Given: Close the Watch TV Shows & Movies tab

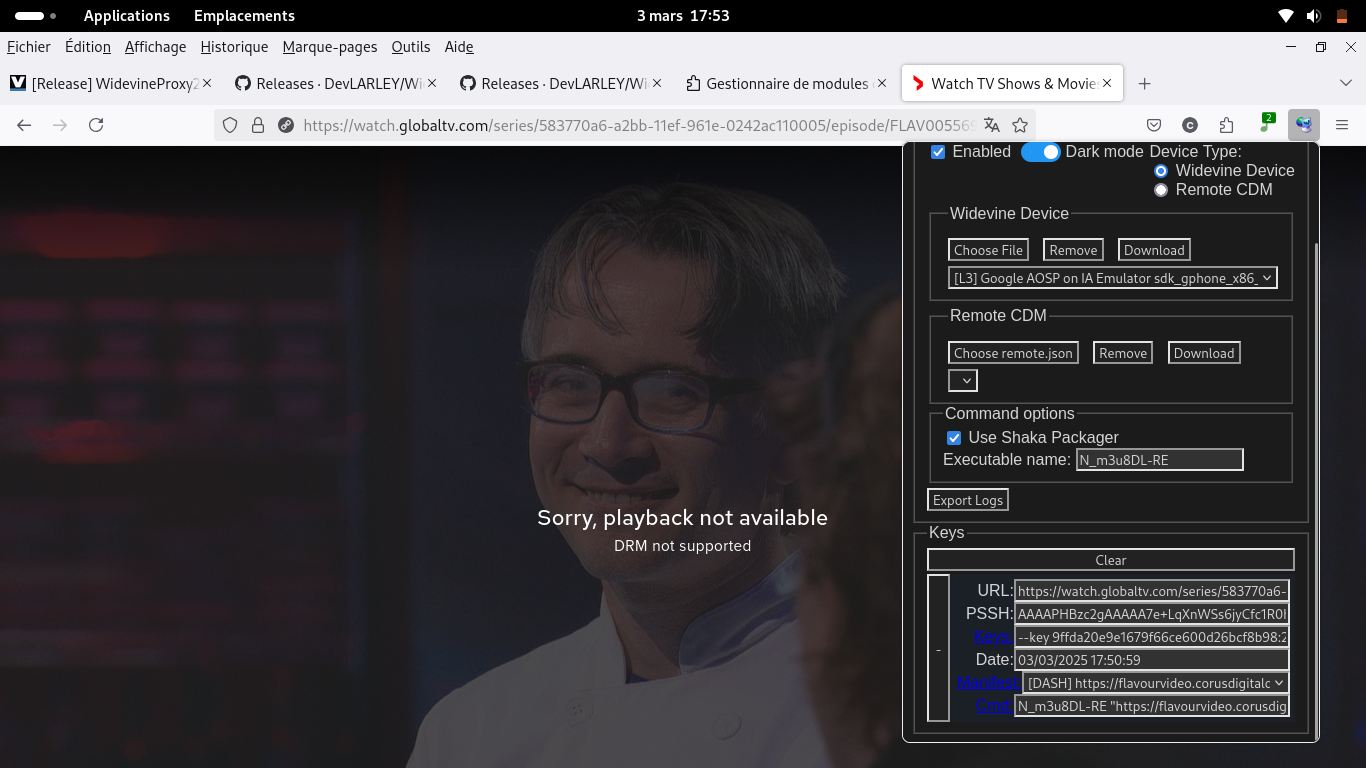Looking at the screenshot, I should (1108, 84).
